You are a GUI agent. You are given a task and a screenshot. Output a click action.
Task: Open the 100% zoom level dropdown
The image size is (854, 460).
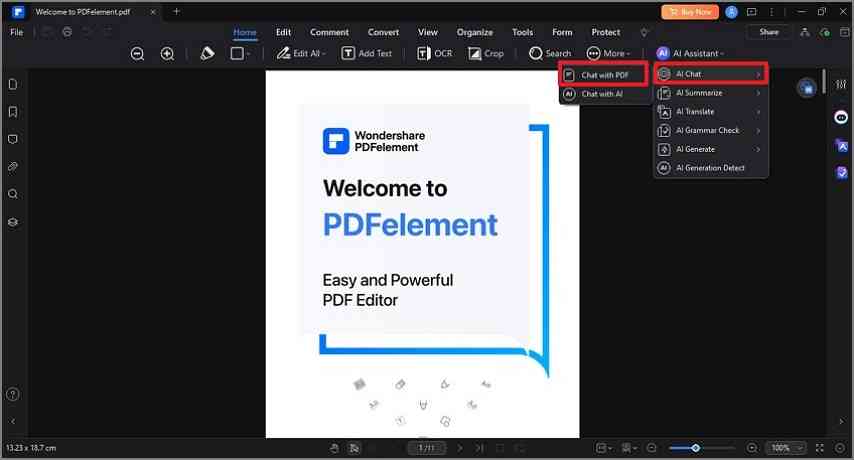[785, 448]
